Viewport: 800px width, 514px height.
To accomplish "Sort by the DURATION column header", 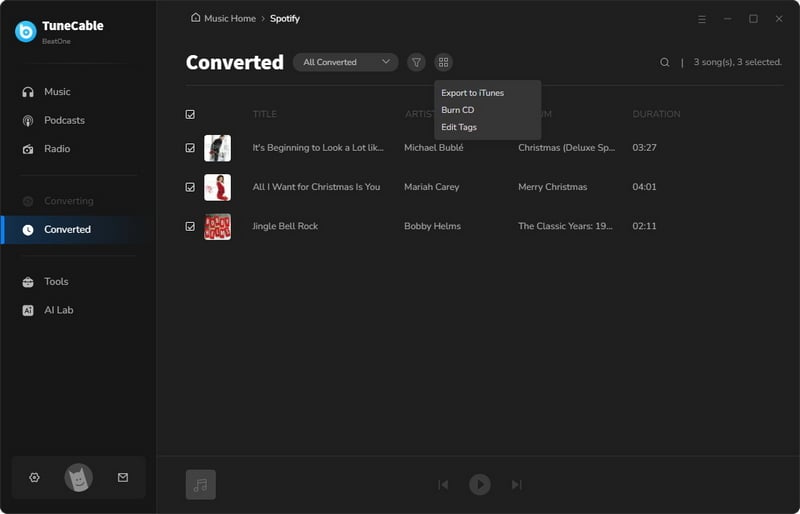I will [656, 114].
